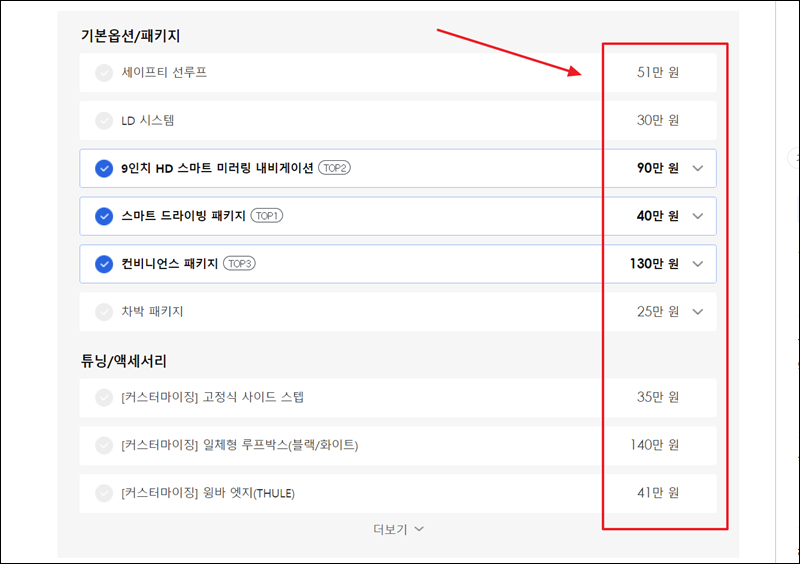Click the 35만 원 price
800x564 pixels.
[658, 397]
